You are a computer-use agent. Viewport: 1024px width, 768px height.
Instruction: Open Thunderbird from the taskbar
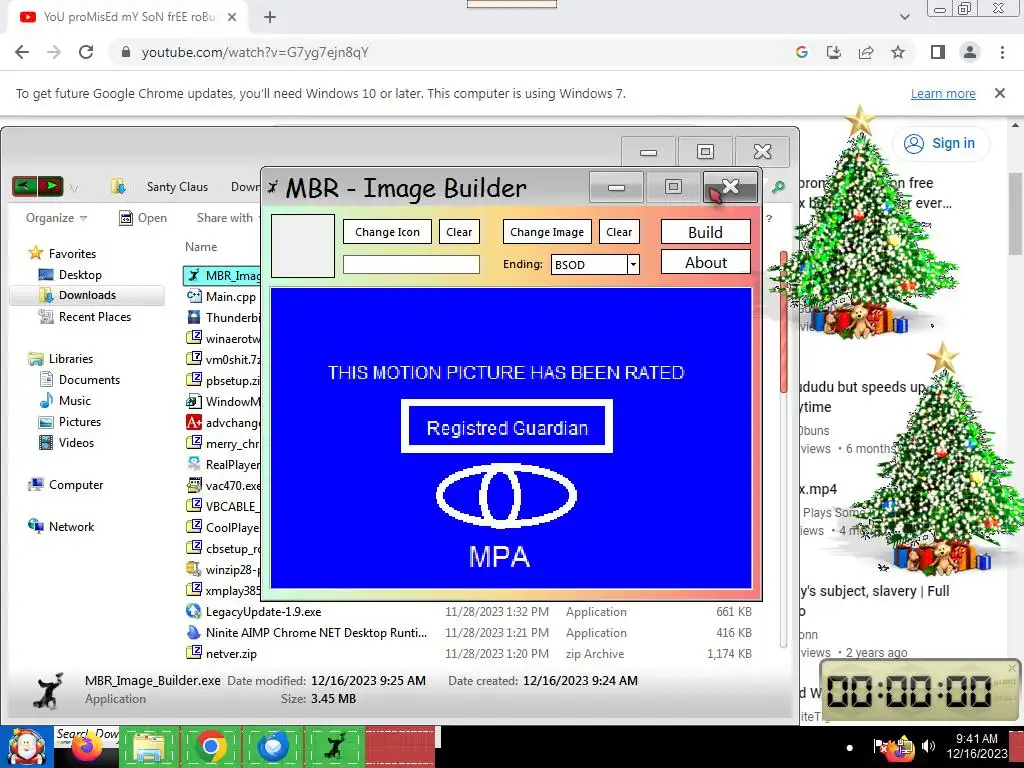[273, 746]
